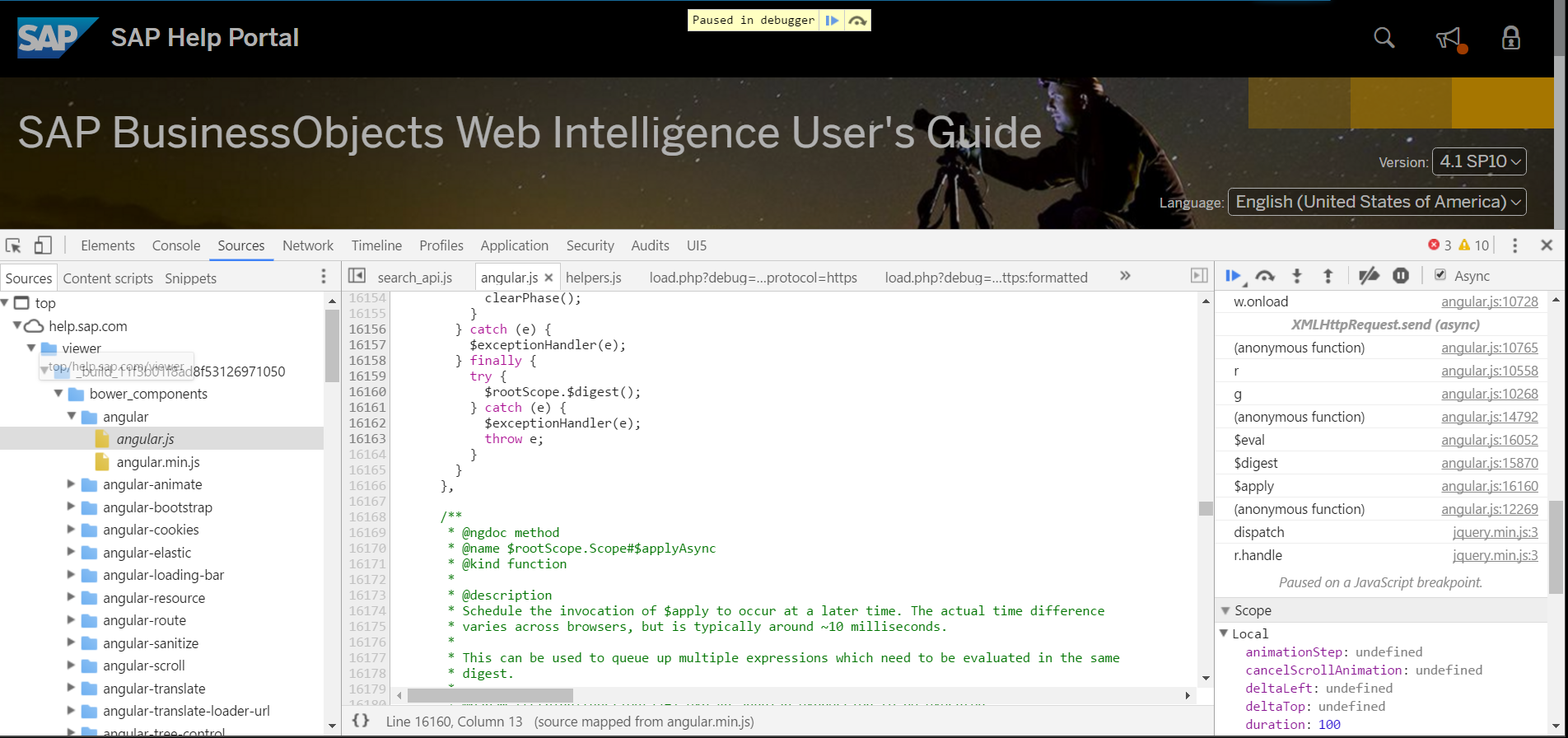The width and height of the screenshot is (1568, 738).
Task: Expand the angular-bootstrap folder
Action: pos(71,507)
